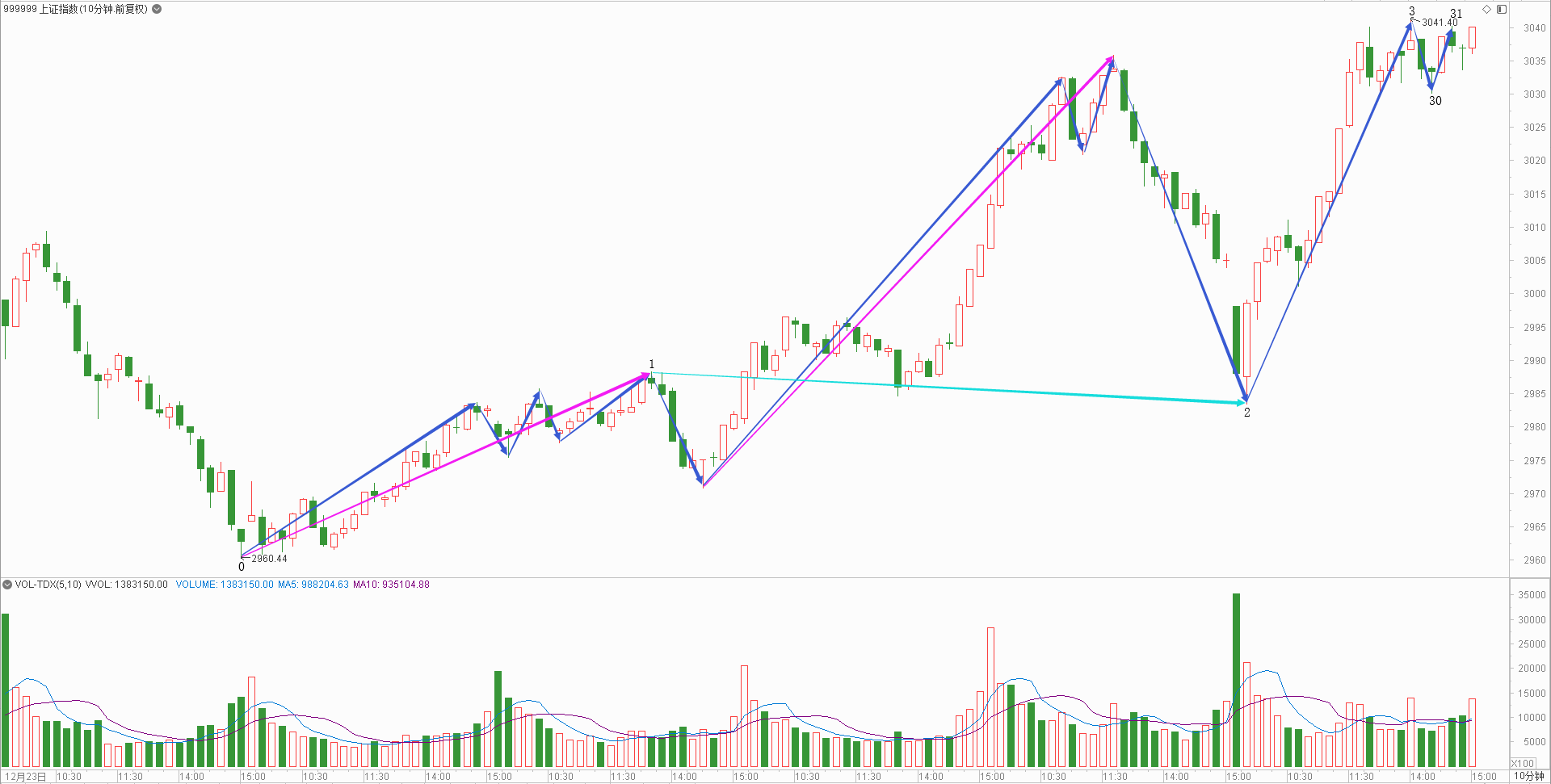Click the 3041.40 high price label
Screen dimensions: 1551x784
1440,23
